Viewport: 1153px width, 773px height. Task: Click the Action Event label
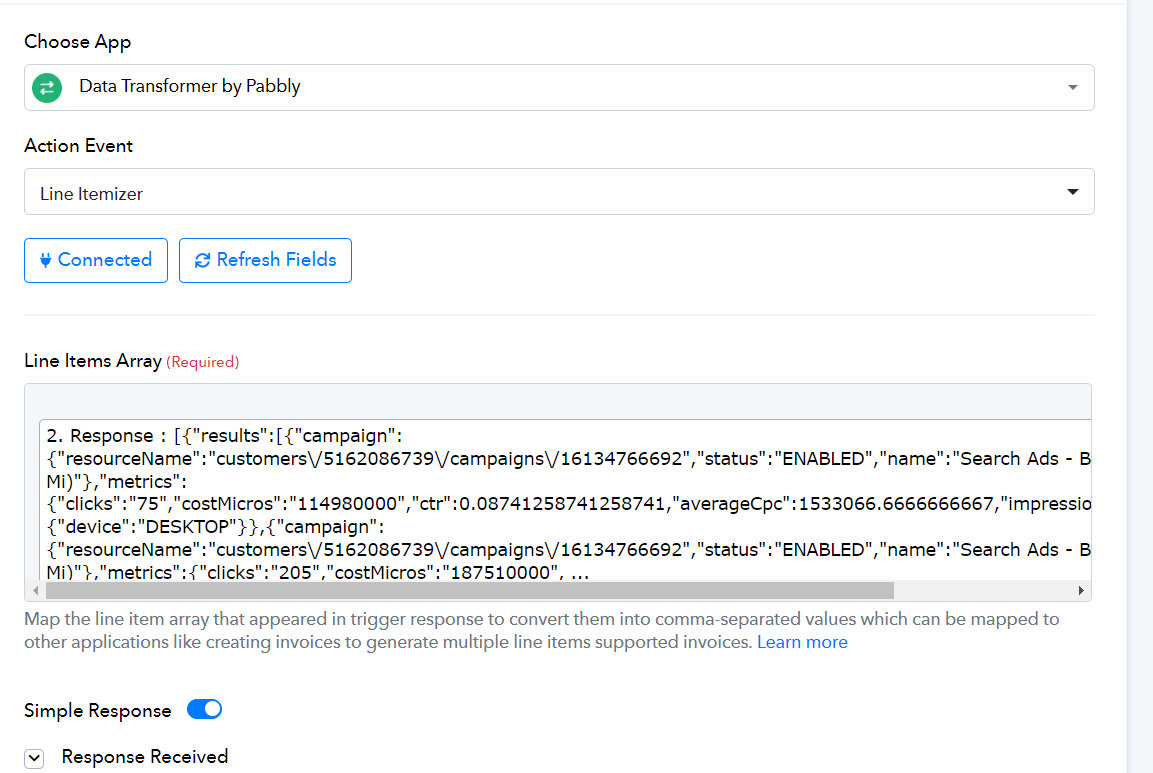[79, 146]
